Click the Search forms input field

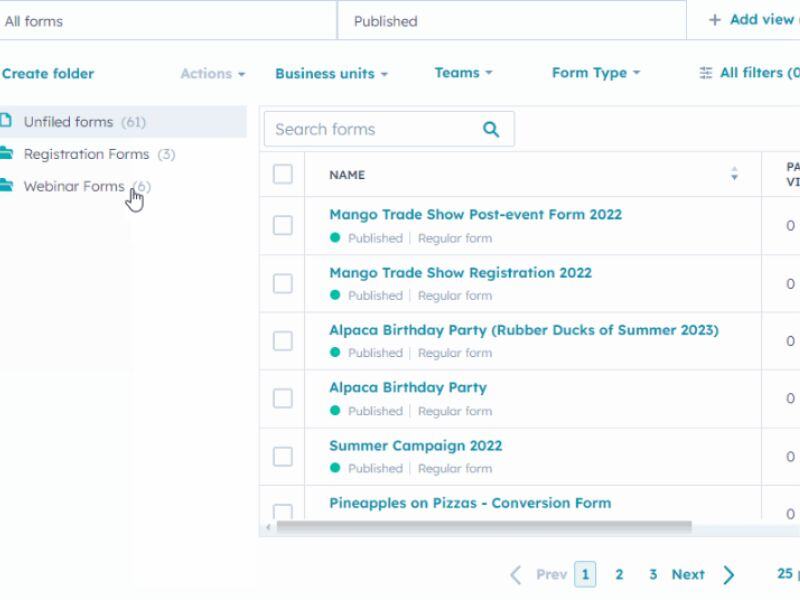pos(389,129)
